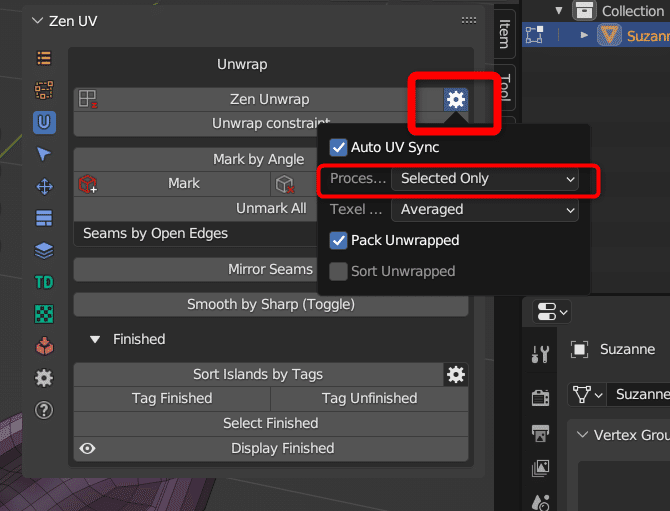Collapse the Collection tree arrow in the outliner
Screen dimensions: 670x511
point(559,11)
